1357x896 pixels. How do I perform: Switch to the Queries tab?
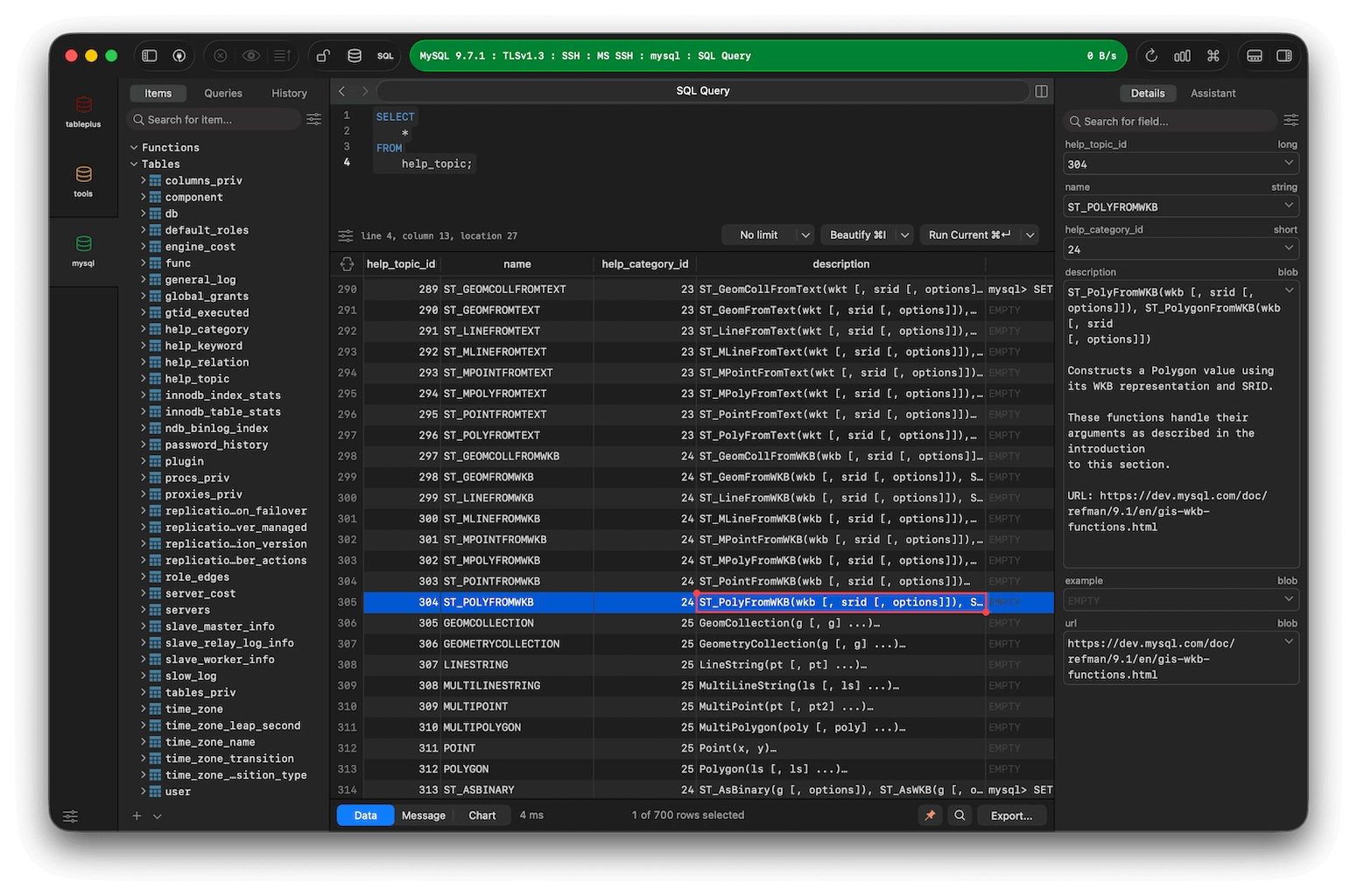click(x=223, y=94)
